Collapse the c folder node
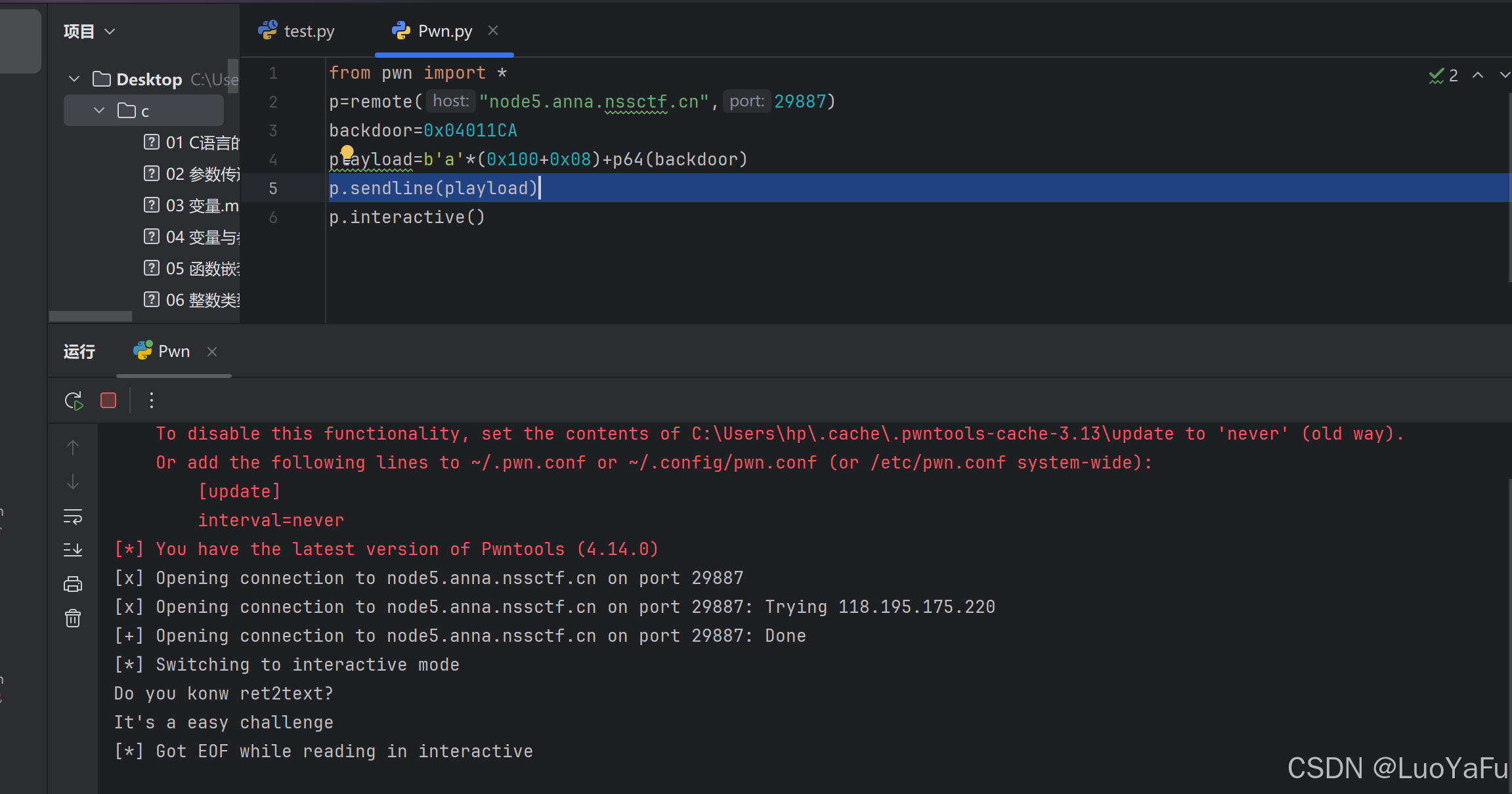 (x=99, y=110)
